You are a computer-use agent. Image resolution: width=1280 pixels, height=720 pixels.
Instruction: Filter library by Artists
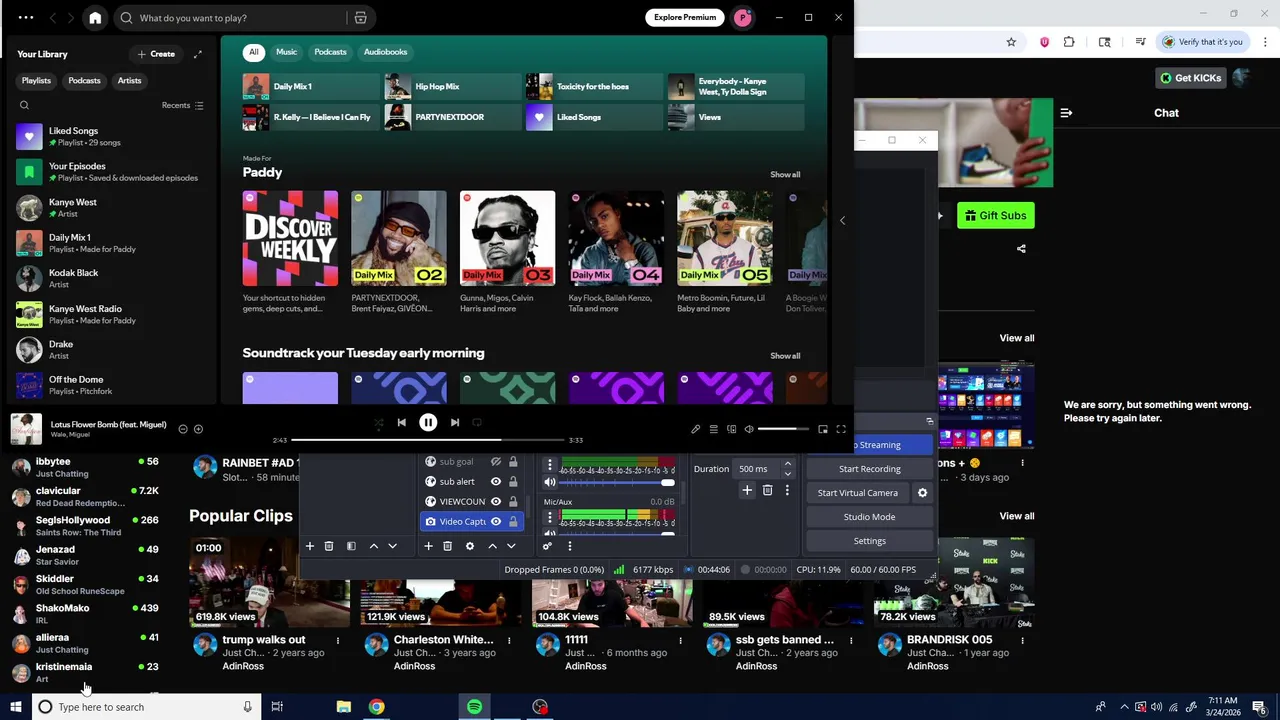tap(129, 80)
